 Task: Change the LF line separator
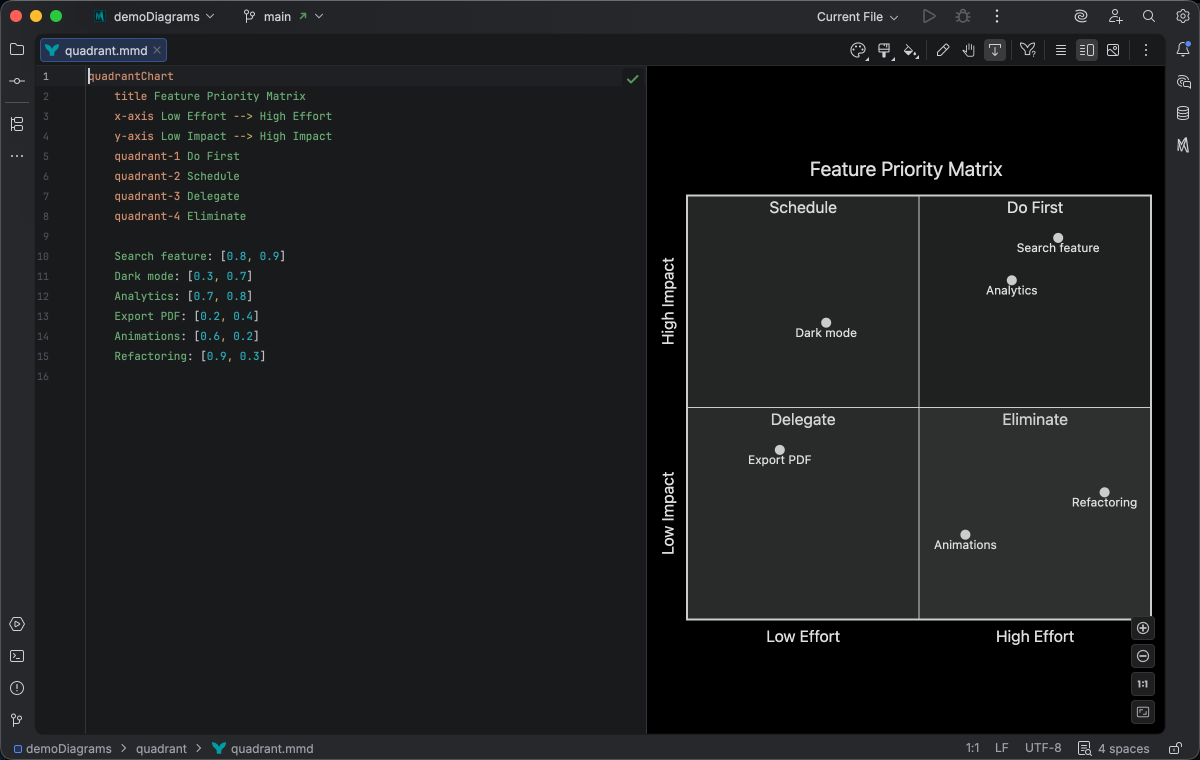[1001, 748]
